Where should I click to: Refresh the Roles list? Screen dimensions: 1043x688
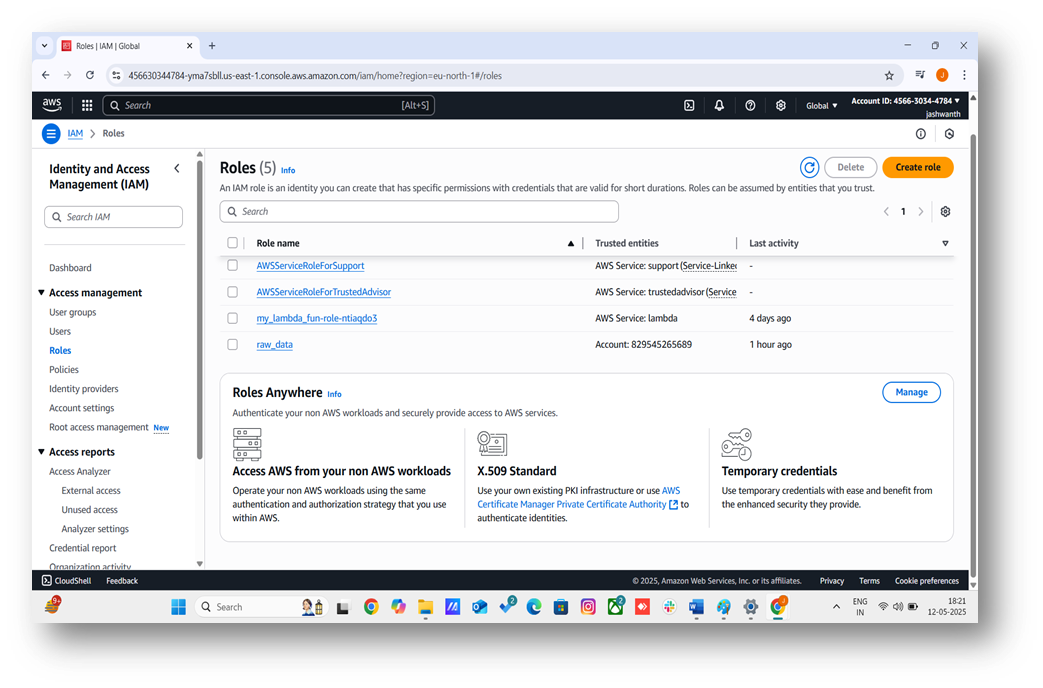pyautogui.click(x=809, y=168)
